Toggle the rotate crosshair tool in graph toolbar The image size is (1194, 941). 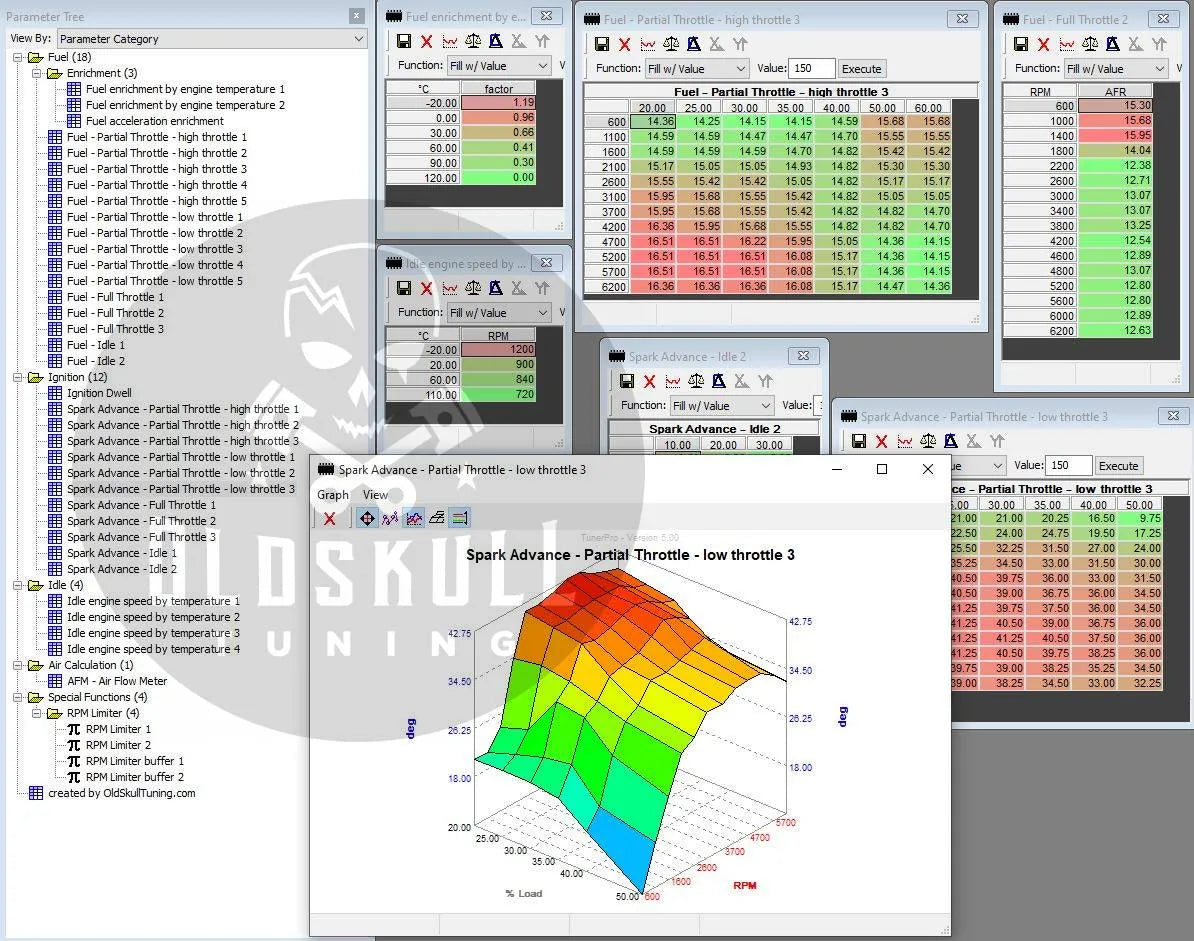click(x=367, y=518)
